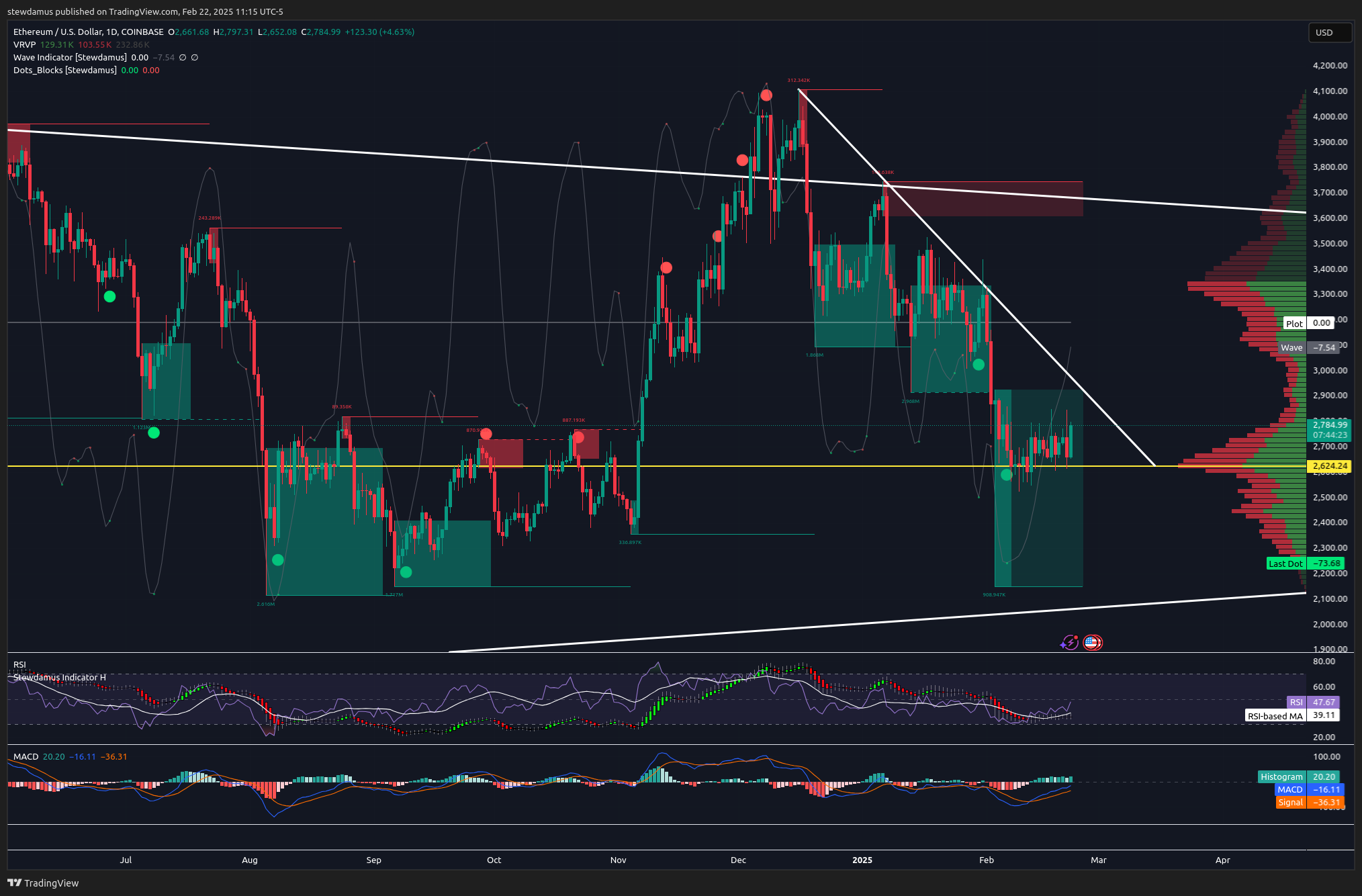
Task: Click the Sep label on the time axis
Action: [373, 860]
